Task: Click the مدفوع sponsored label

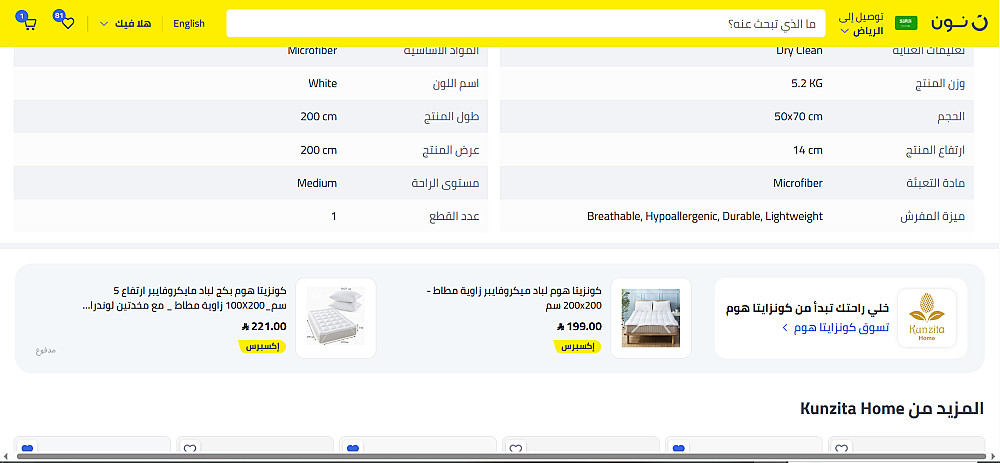Action: tap(46, 350)
